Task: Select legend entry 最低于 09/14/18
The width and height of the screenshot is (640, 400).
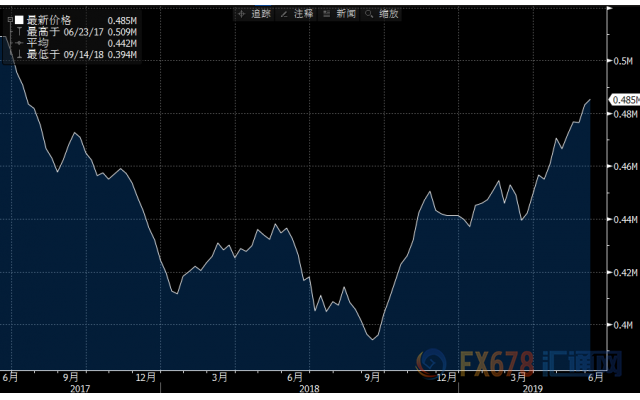Action: tap(65, 54)
